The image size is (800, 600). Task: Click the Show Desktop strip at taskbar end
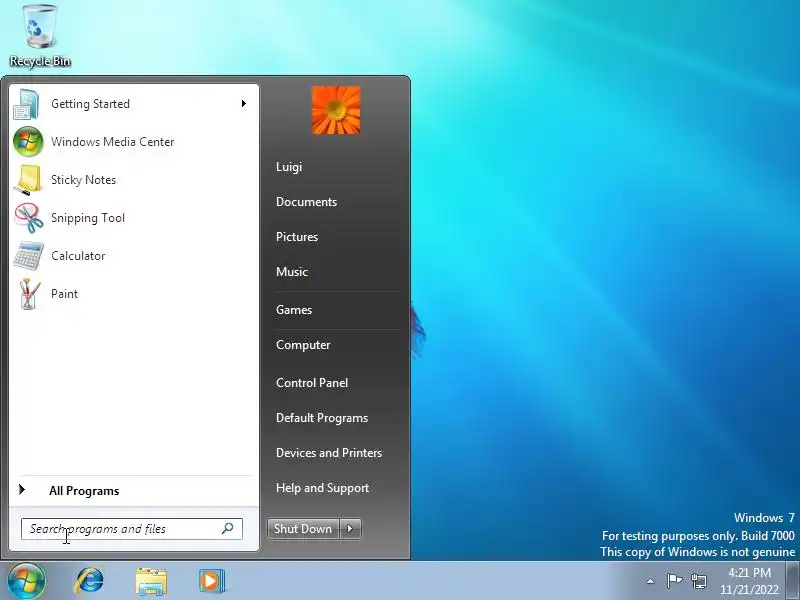794,581
